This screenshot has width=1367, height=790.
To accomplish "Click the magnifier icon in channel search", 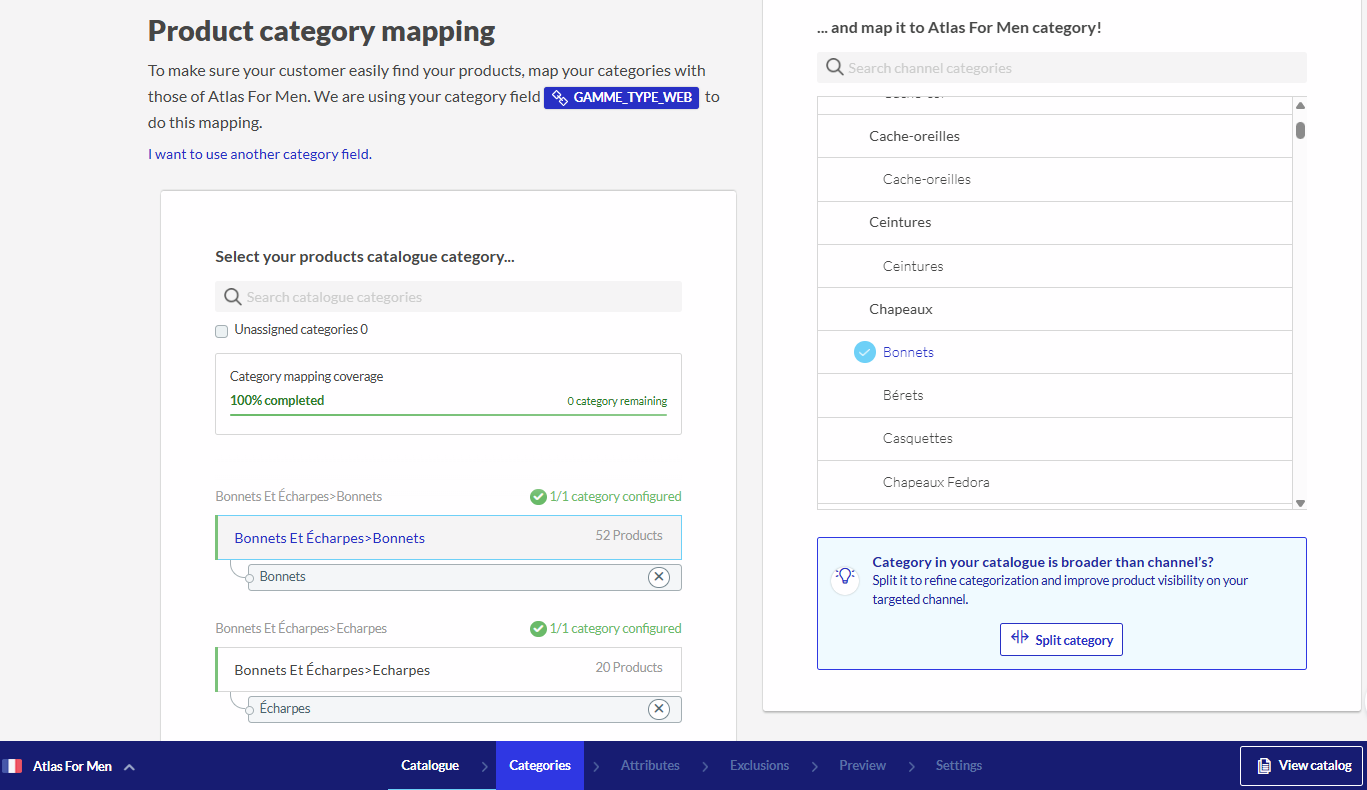I will pyautogui.click(x=835, y=68).
